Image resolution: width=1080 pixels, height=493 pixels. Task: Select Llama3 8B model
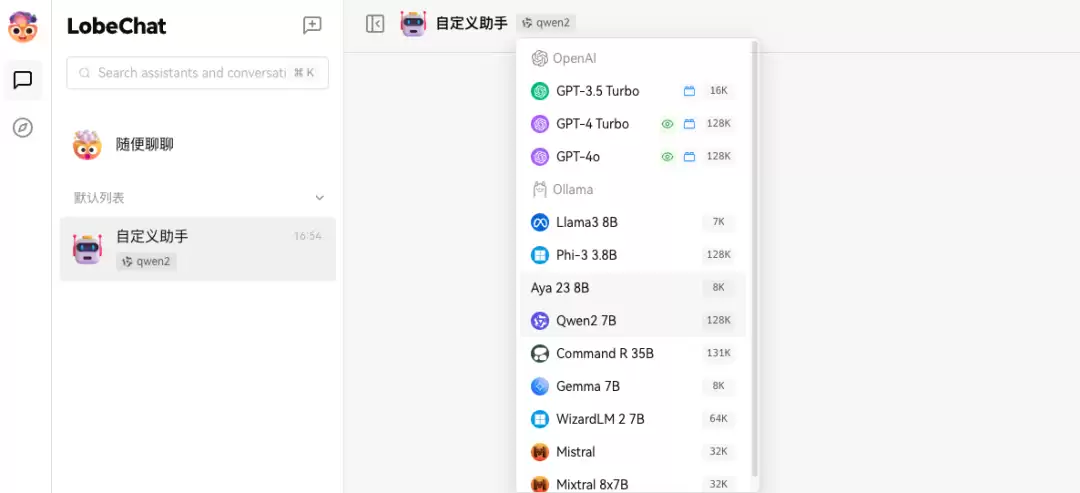632,222
